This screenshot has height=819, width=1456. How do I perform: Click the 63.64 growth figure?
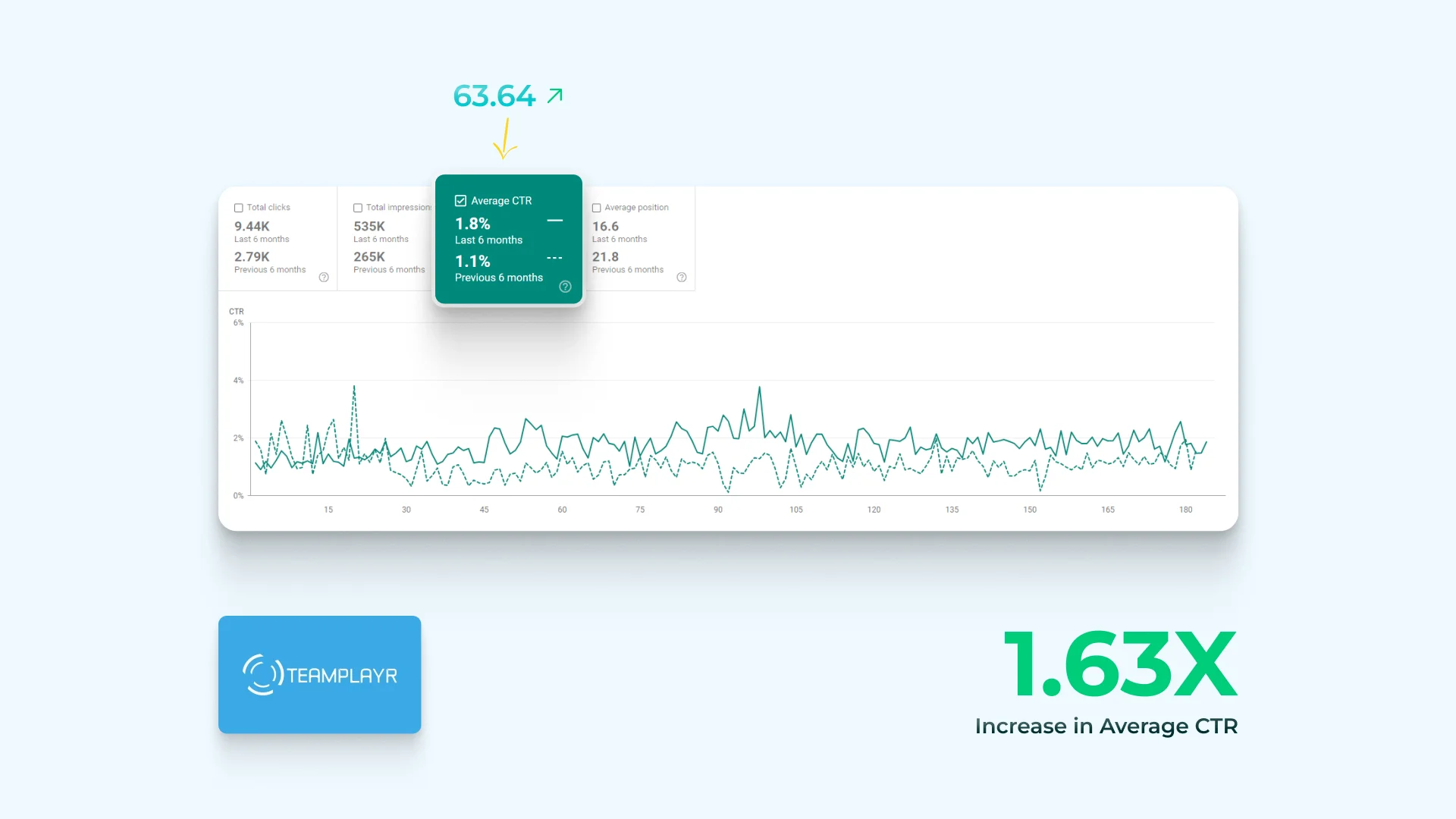tap(494, 96)
